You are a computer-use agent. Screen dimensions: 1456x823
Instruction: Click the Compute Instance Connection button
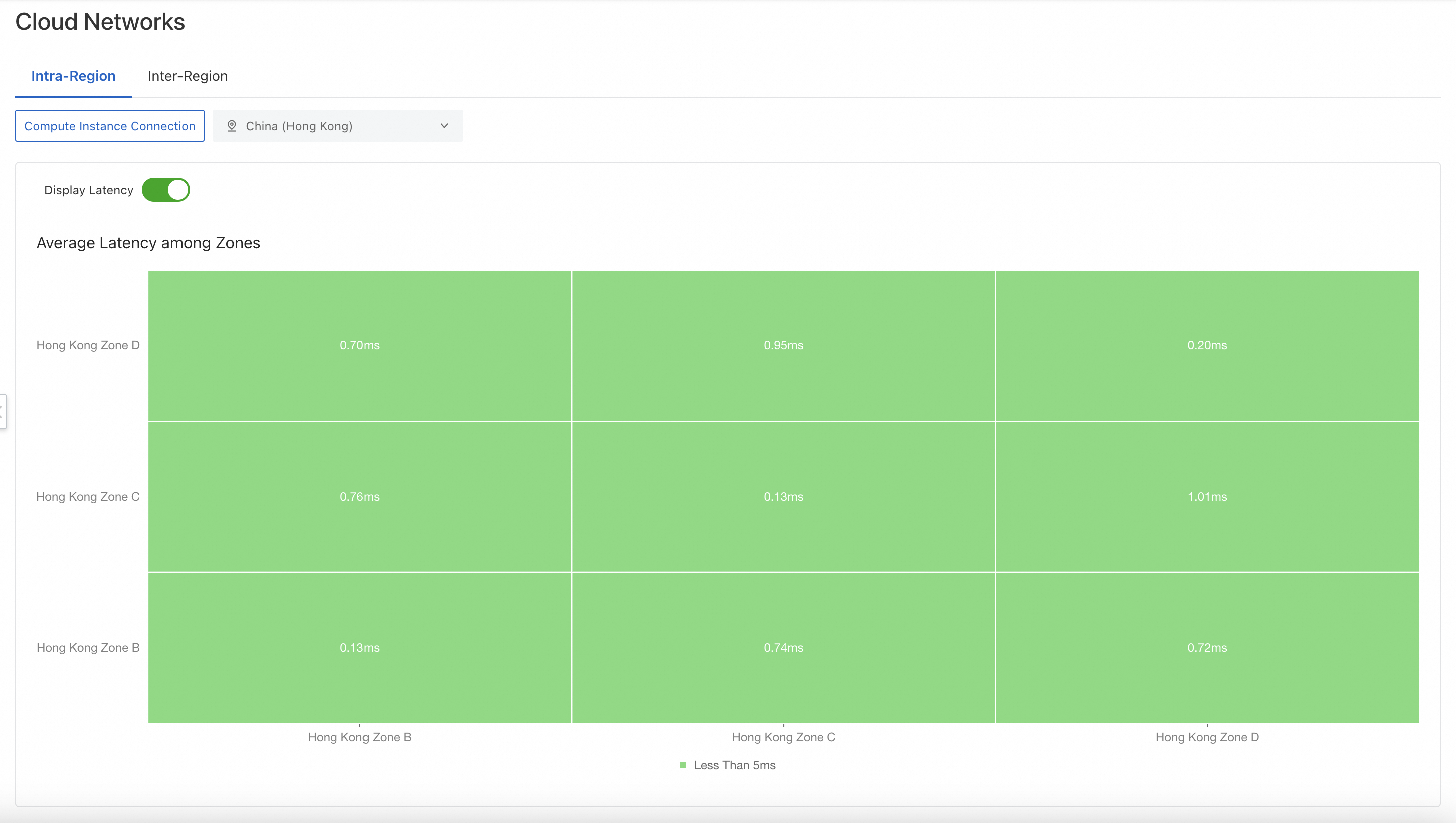point(110,125)
